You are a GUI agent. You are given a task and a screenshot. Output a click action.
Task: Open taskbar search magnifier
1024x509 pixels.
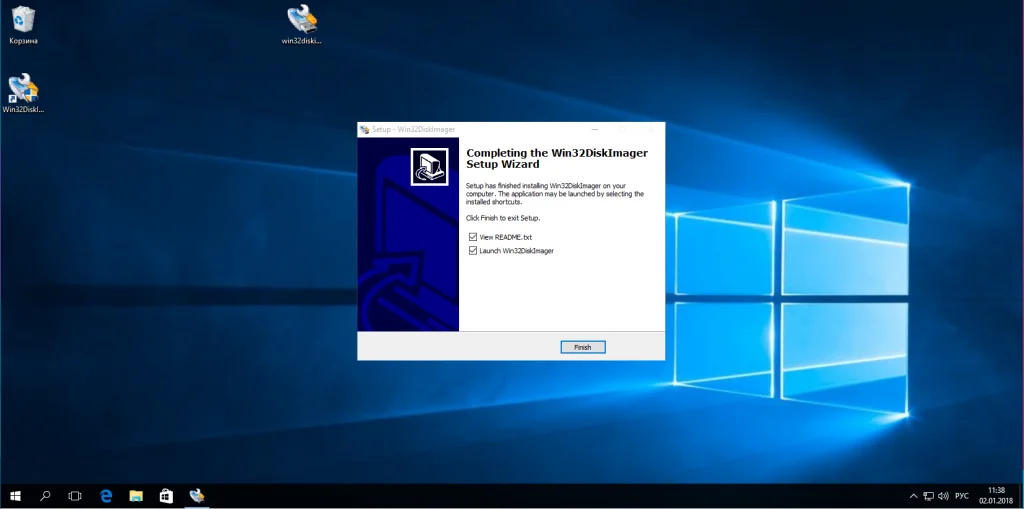[x=45, y=496]
